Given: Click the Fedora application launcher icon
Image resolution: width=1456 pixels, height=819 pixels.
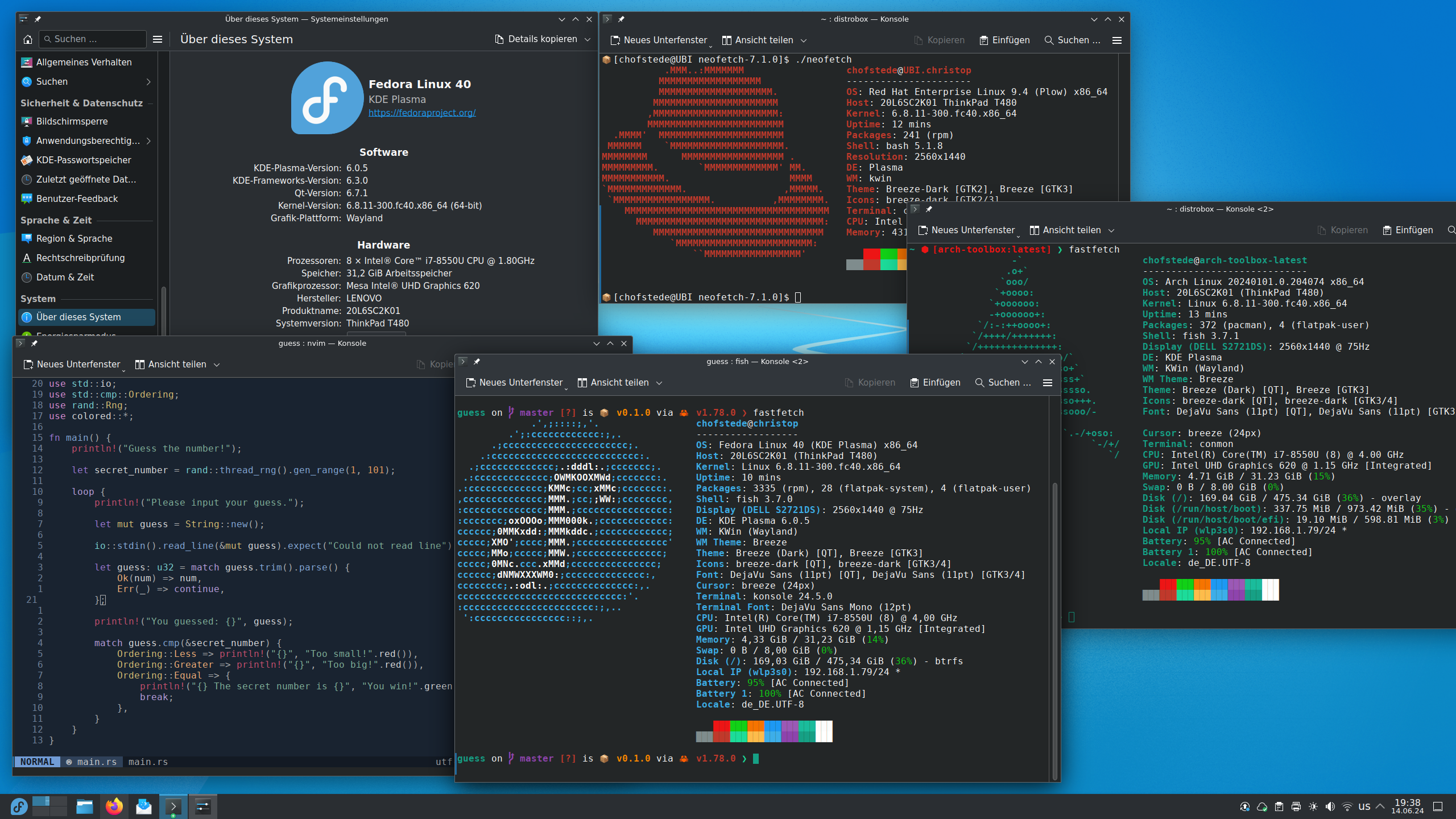Looking at the screenshot, I should point(19,806).
